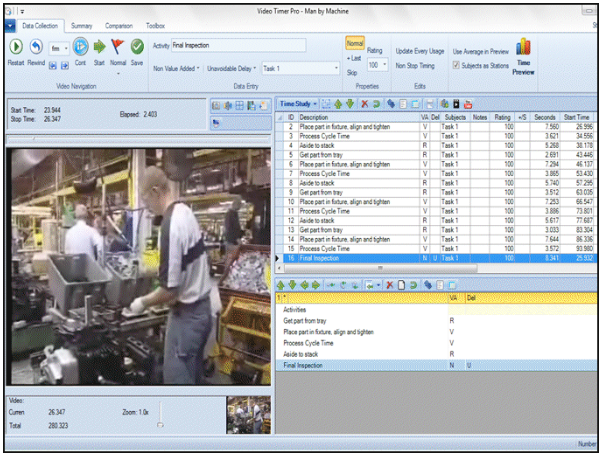
Task: Click left arrow in activities toolbar
Action: 304,285
